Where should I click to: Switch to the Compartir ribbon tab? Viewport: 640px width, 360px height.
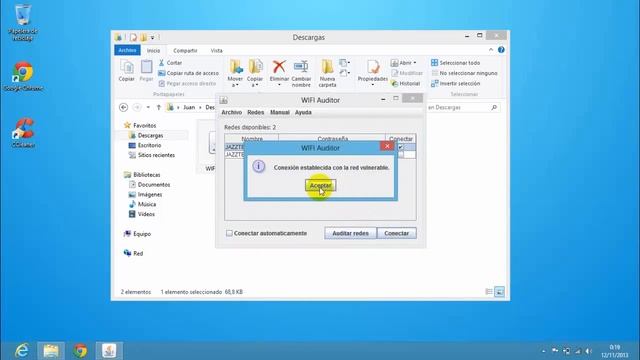pos(185,51)
